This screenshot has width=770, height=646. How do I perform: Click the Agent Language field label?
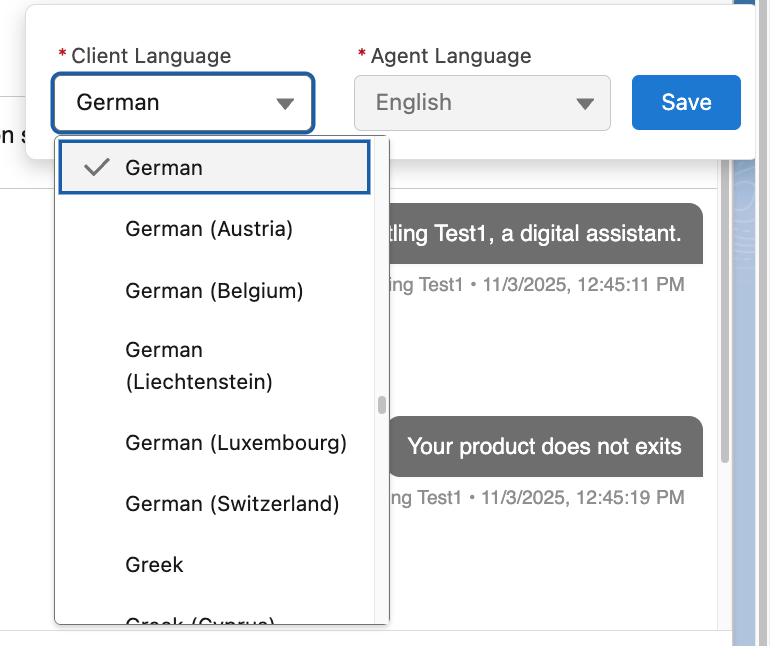[x=451, y=56]
